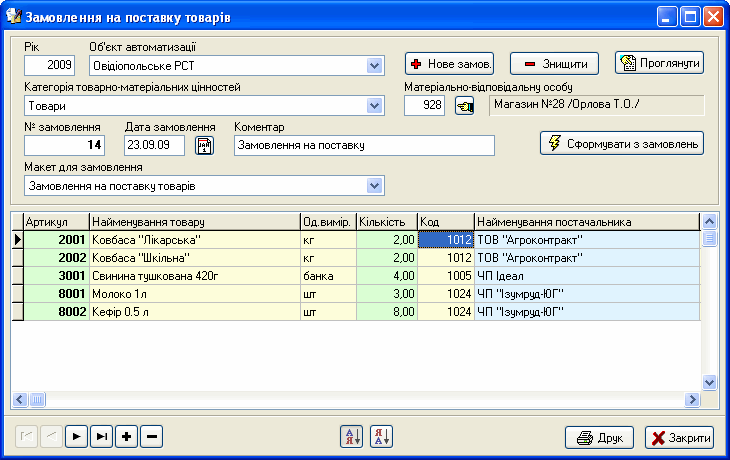Click row selector for the 2002 row
The image size is (730, 460).
(17, 258)
